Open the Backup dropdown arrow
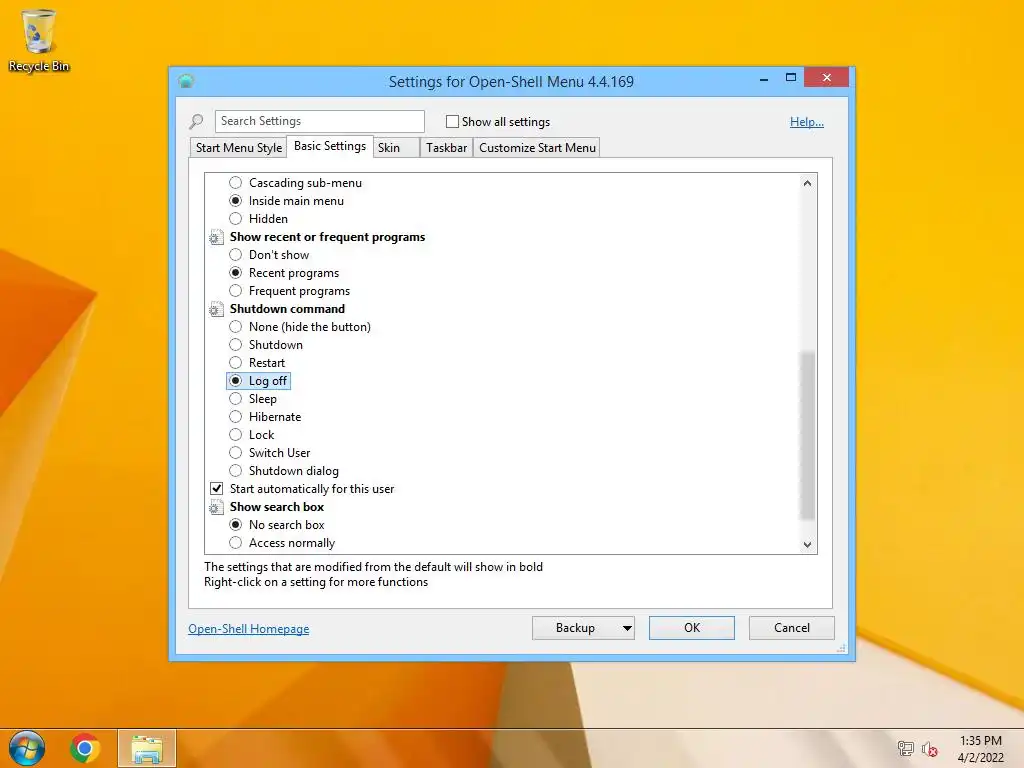The height and width of the screenshot is (768, 1024). click(627, 628)
